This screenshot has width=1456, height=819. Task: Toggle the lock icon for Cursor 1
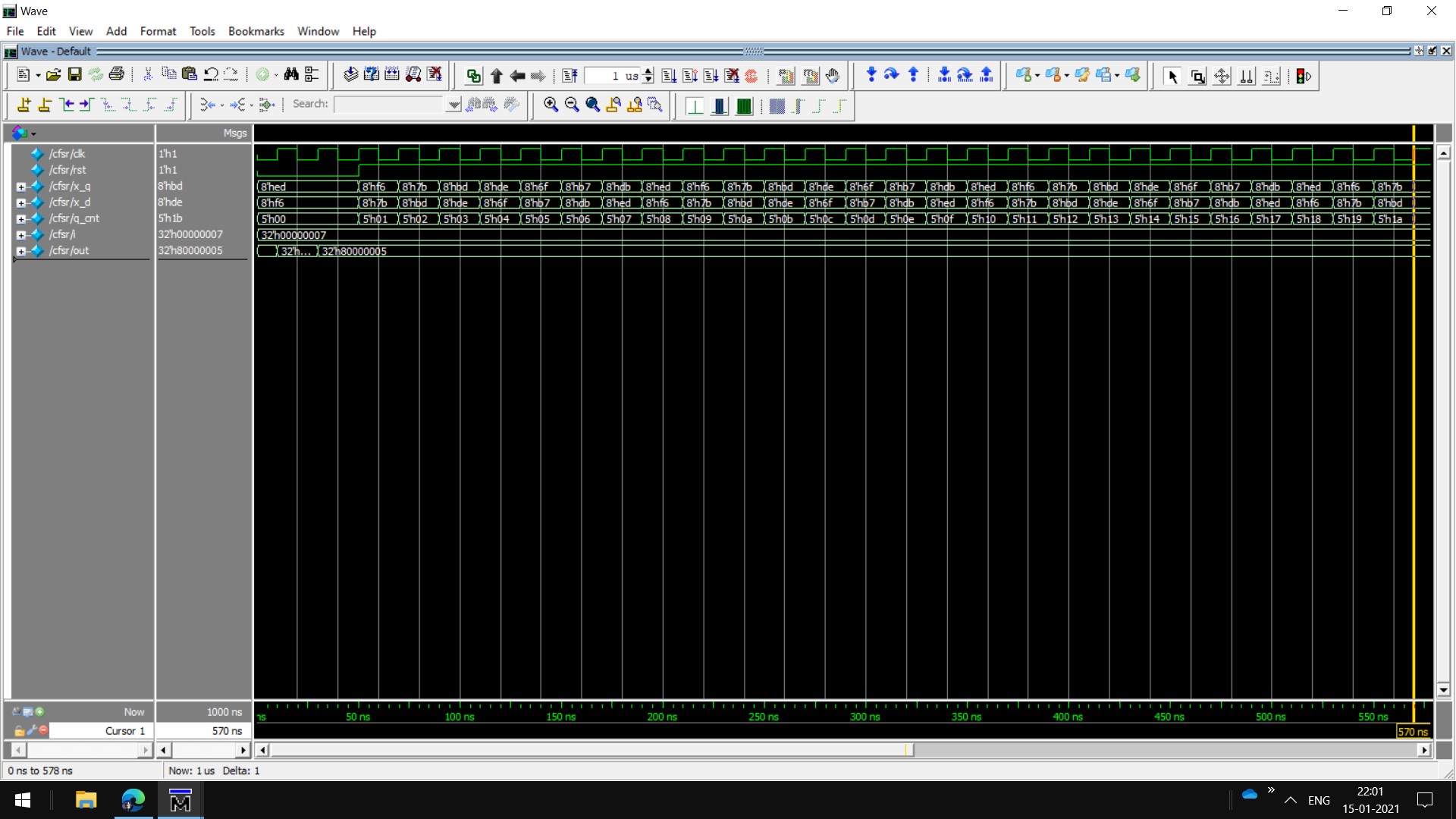[x=20, y=731]
